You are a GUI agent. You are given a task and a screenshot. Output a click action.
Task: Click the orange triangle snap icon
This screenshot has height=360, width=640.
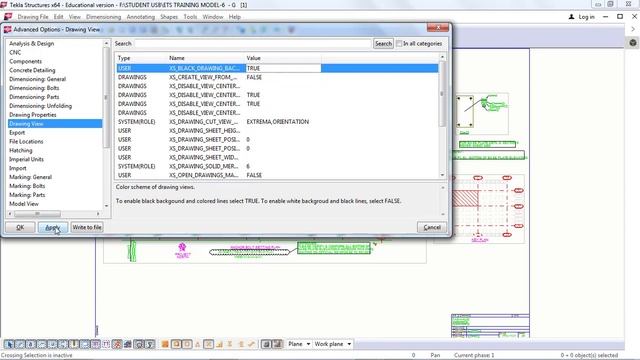[198, 344]
